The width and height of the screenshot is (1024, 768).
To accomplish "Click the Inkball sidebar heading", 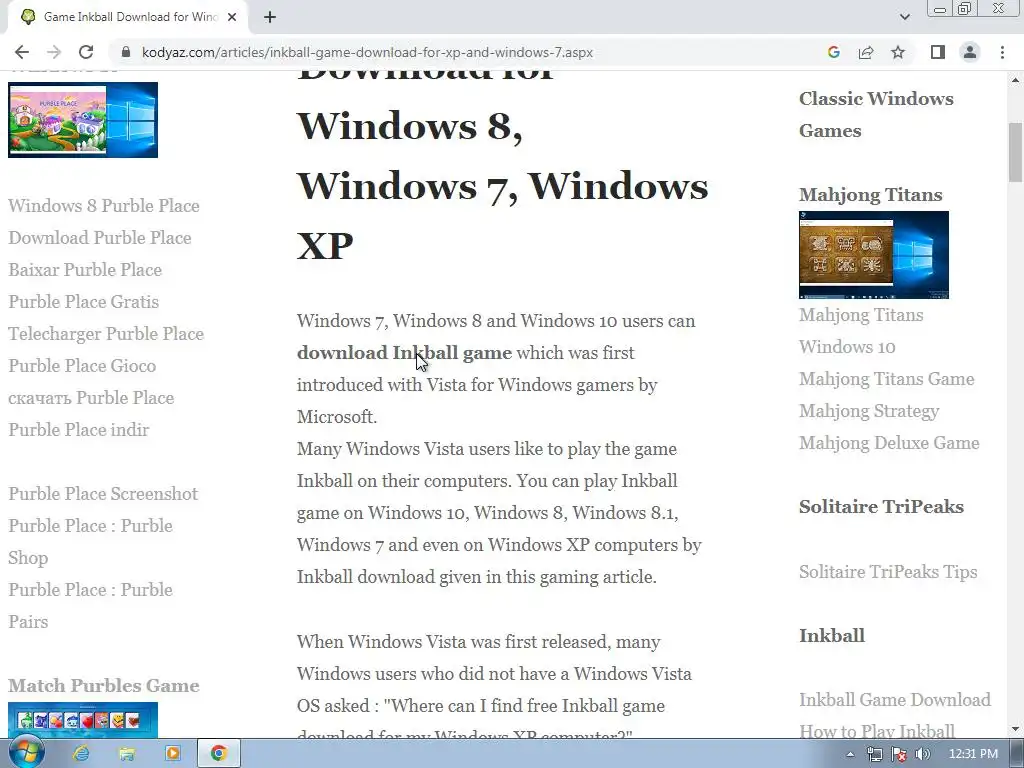I will (x=832, y=635).
